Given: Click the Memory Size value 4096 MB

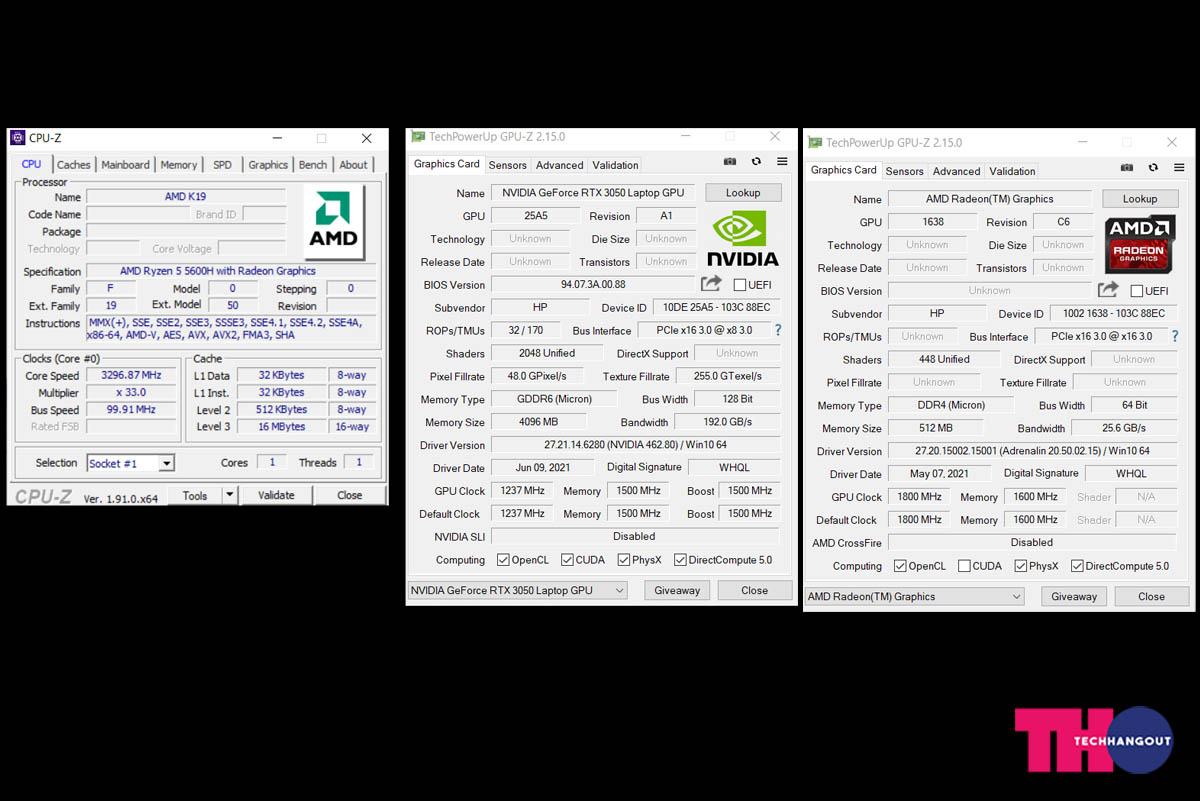Looking at the screenshot, I should [x=538, y=422].
